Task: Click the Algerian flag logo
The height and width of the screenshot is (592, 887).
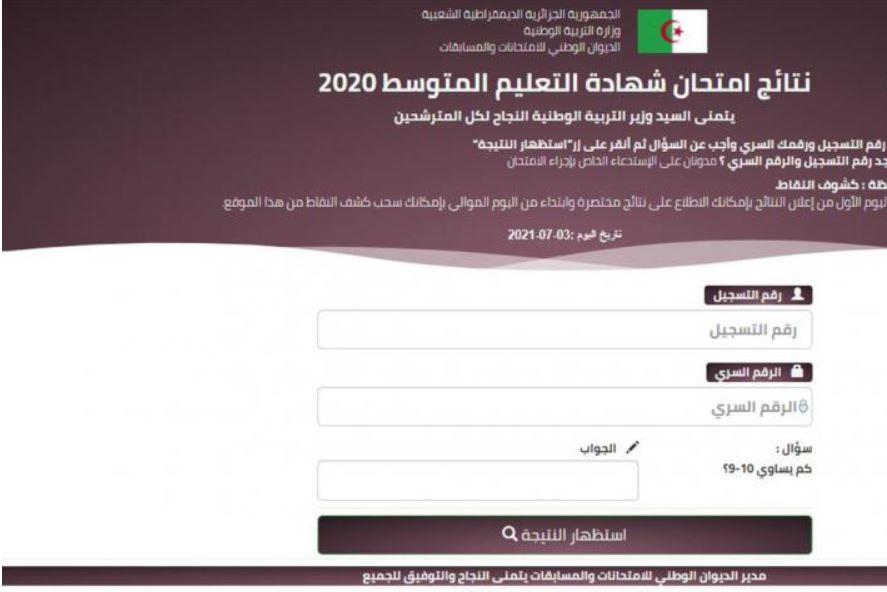Action: (x=672, y=31)
